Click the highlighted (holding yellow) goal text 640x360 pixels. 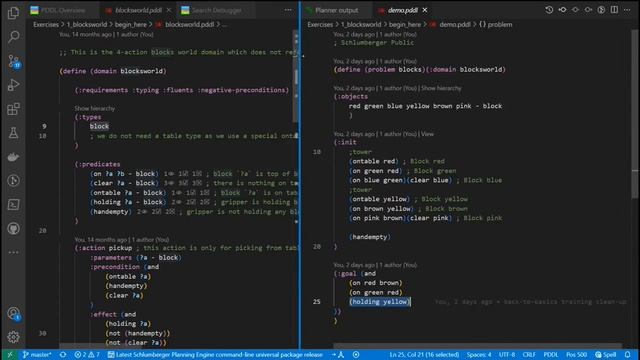[x=380, y=302]
